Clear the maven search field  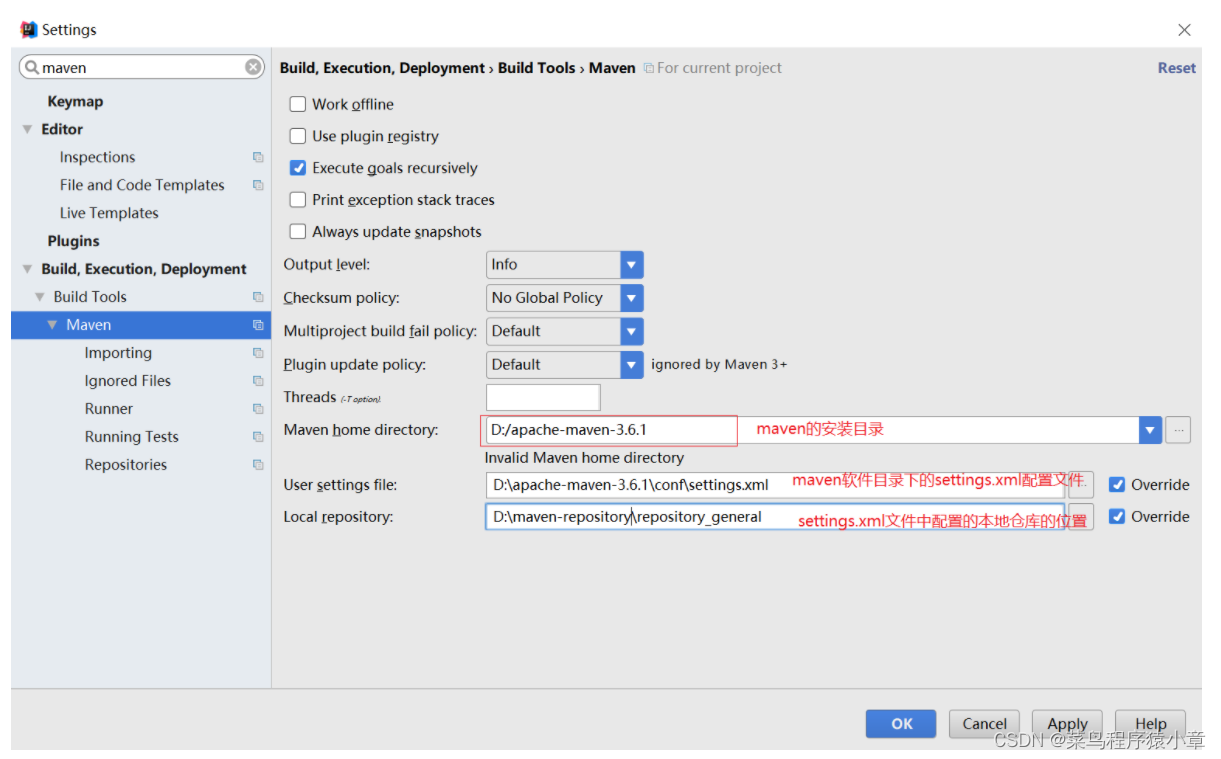tap(253, 67)
